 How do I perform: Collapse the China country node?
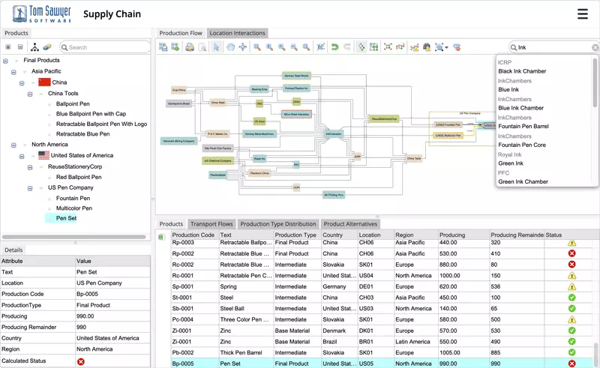pos(22,83)
